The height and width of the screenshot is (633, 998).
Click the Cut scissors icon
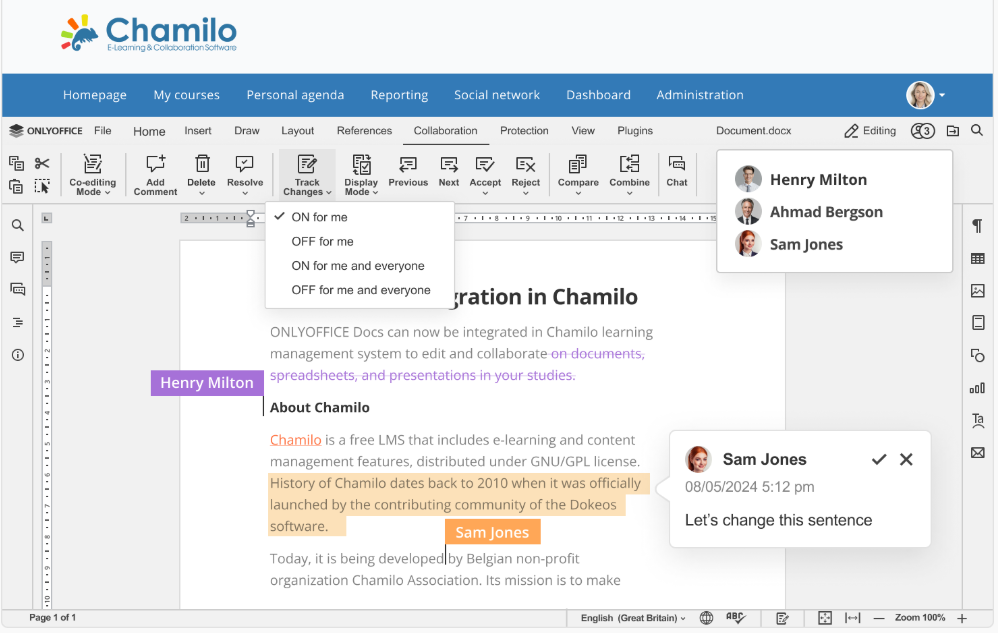coord(42,163)
